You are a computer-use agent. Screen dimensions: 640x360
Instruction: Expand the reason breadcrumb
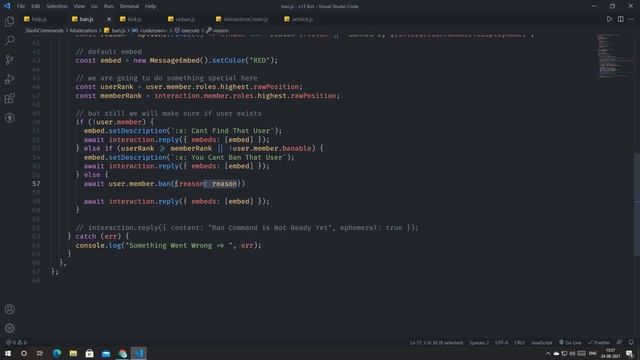pyautogui.click(x=217, y=31)
